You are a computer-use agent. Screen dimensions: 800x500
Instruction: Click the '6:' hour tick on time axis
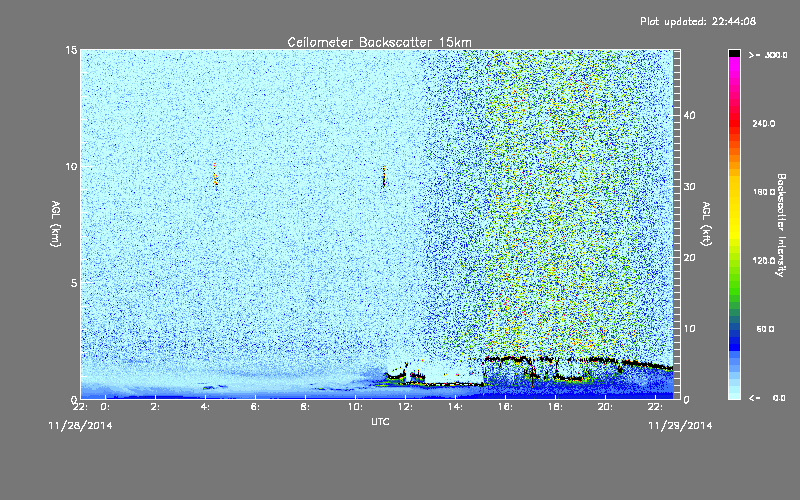pyautogui.click(x=256, y=407)
